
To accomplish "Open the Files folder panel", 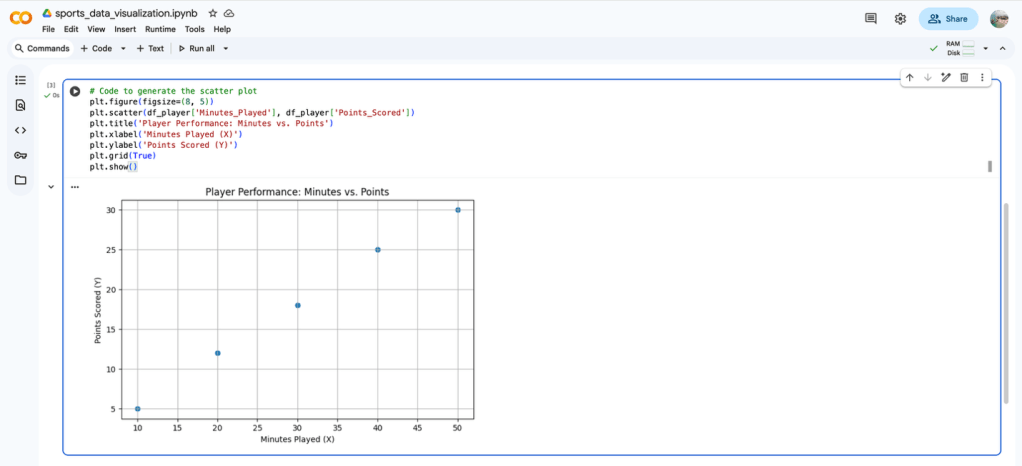I will tap(20, 180).
